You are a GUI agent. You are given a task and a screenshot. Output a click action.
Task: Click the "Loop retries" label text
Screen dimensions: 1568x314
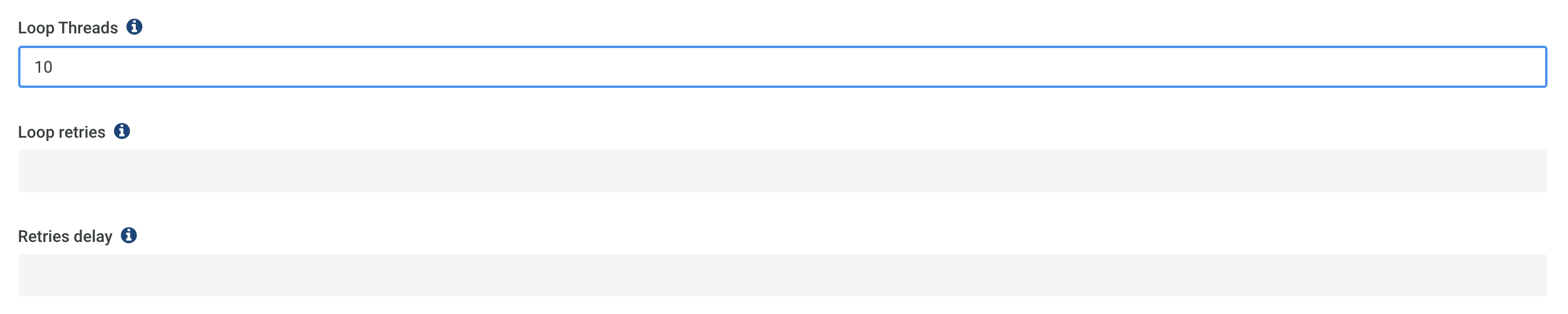tap(61, 132)
